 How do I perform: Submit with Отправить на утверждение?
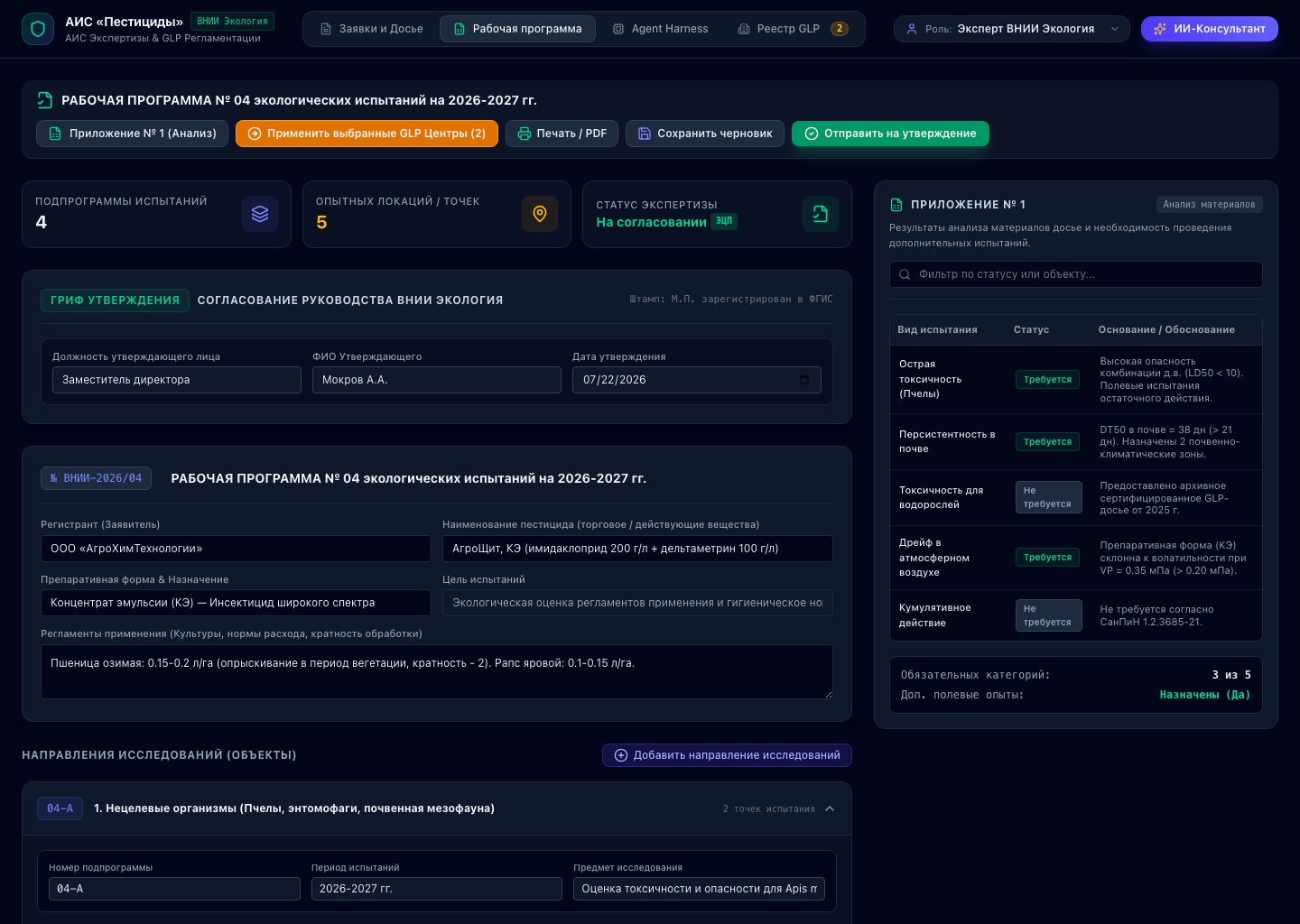[x=890, y=134]
